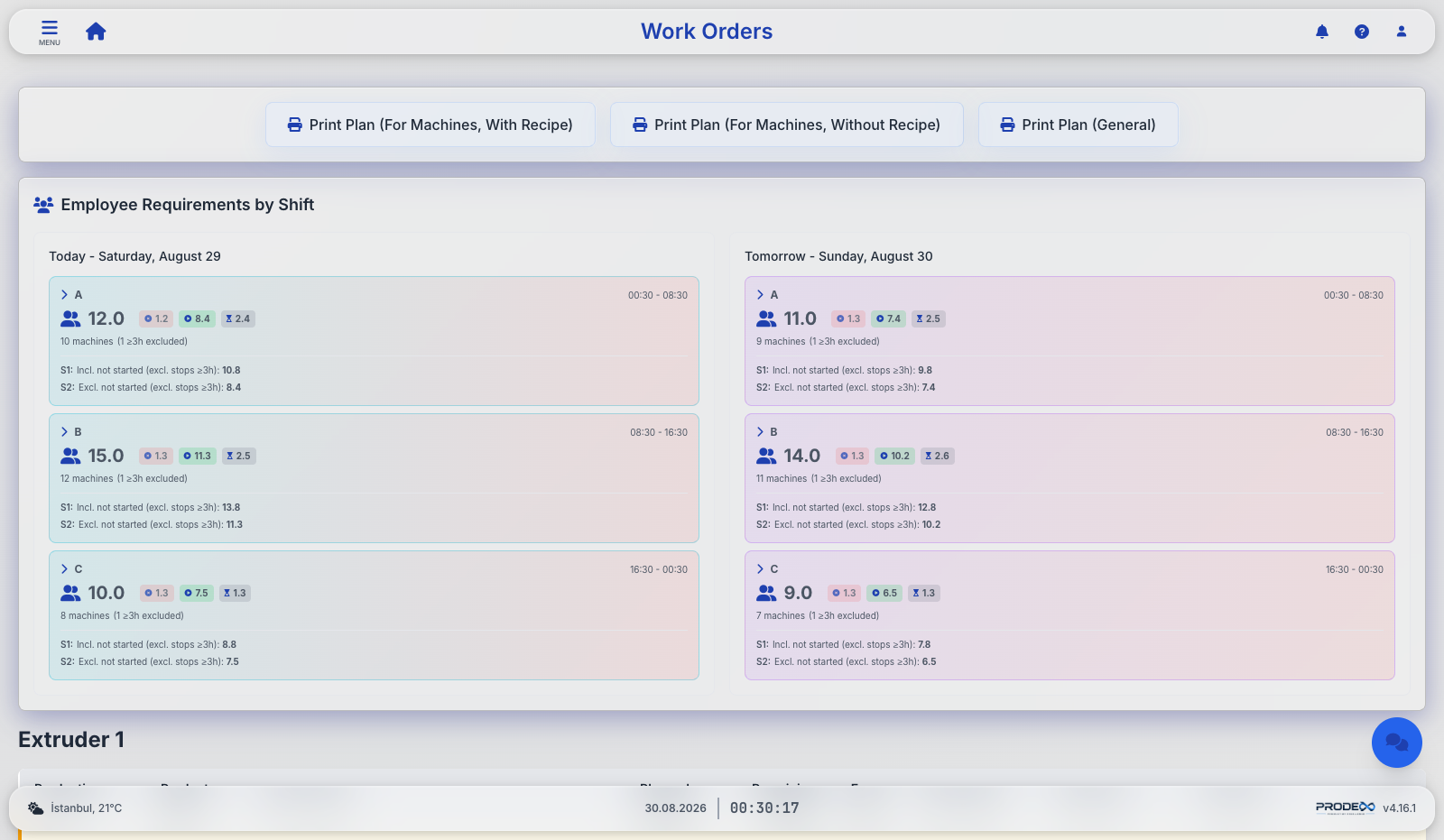Click the Print Plan (General) button
Screen dimensions: 1444x840
pyautogui.click(x=1078, y=125)
